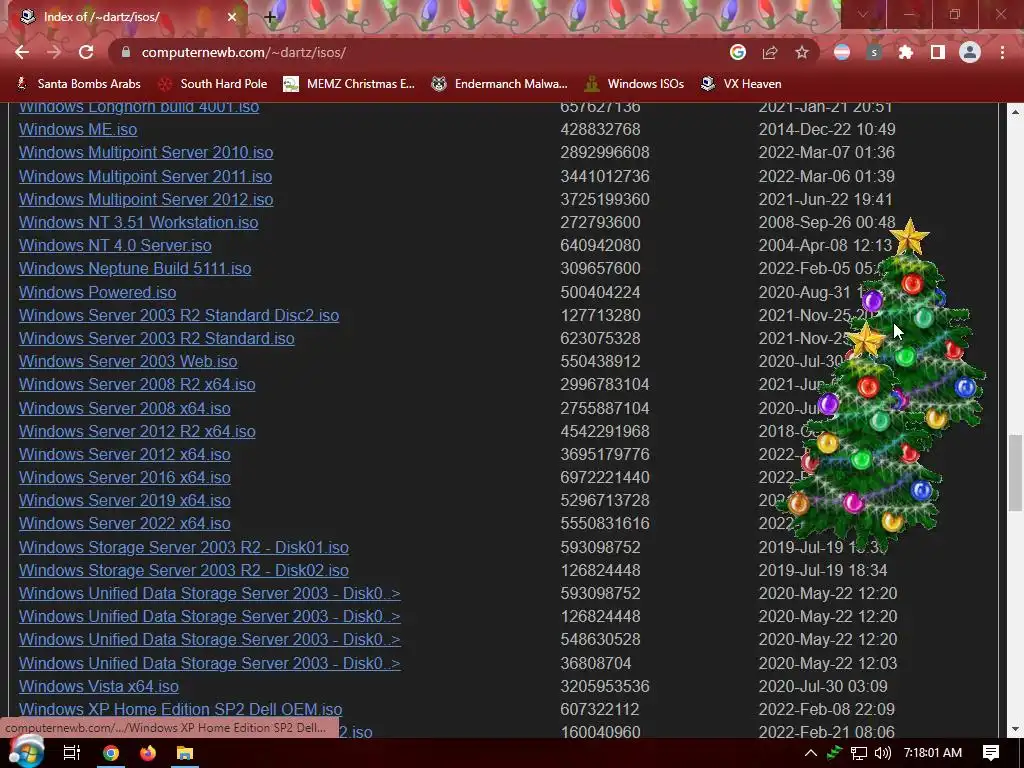Open Endermanch Malware bookmark
This screenshot has height=768, width=1024.
(500, 84)
